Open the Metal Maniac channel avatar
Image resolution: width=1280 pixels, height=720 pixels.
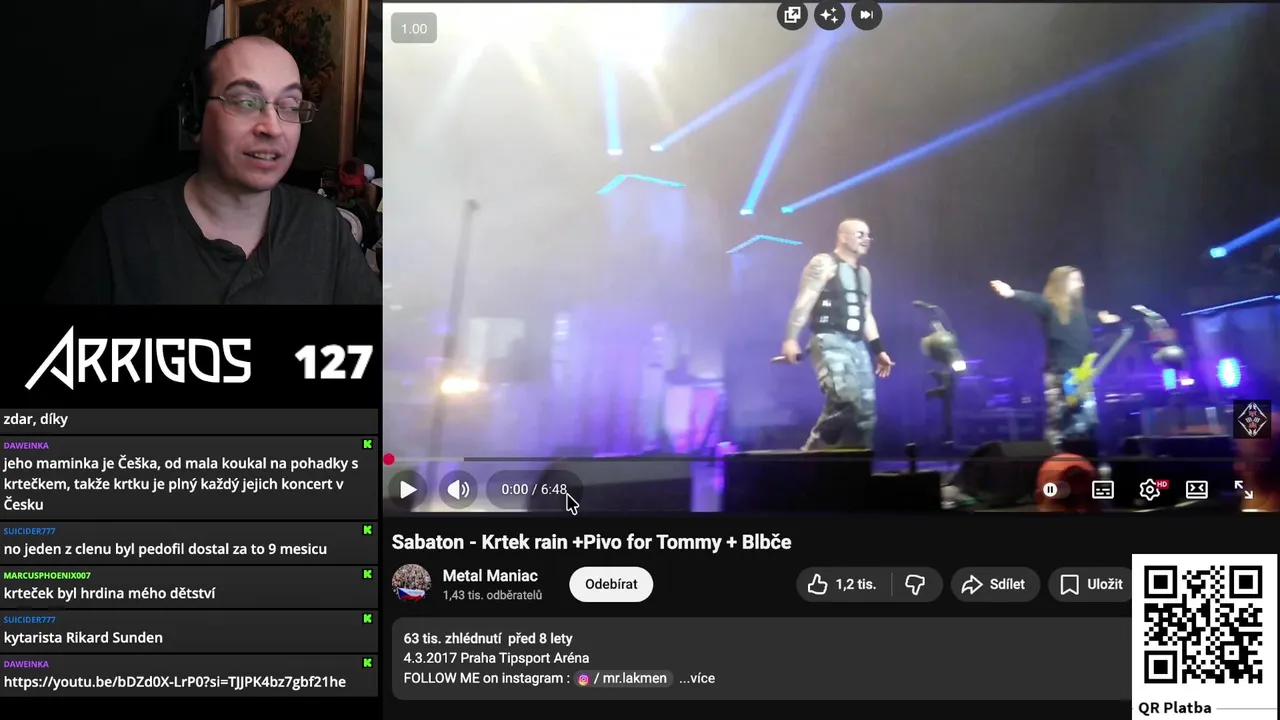tap(411, 584)
